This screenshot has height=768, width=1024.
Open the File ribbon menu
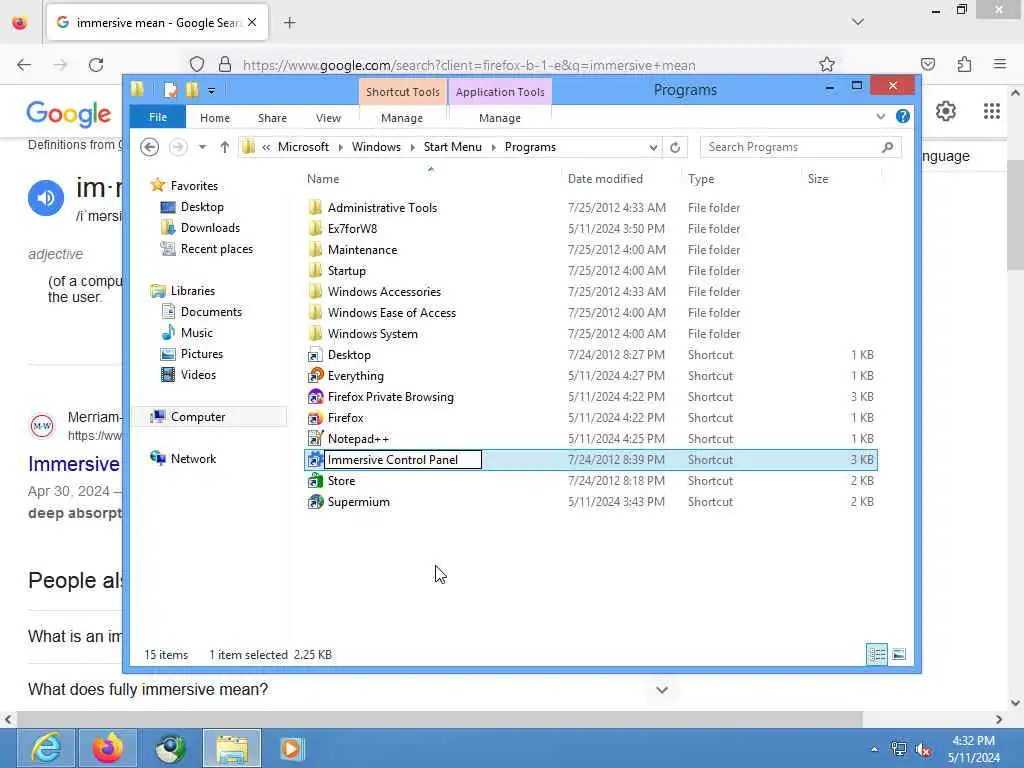coord(158,117)
